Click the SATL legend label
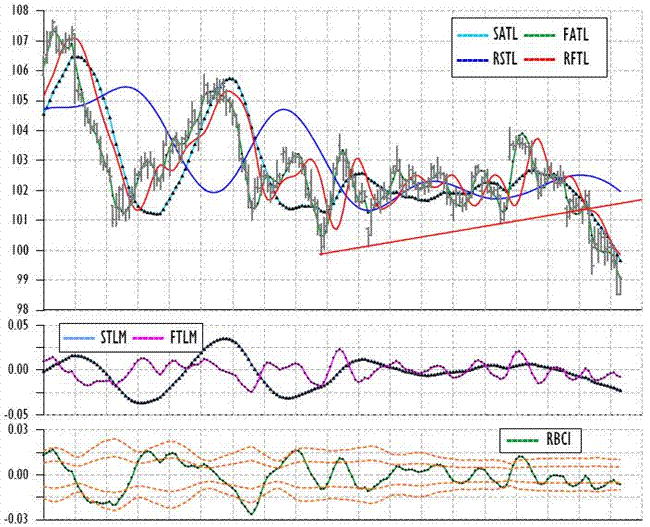The width and height of the screenshot is (650, 527). tap(505, 34)
